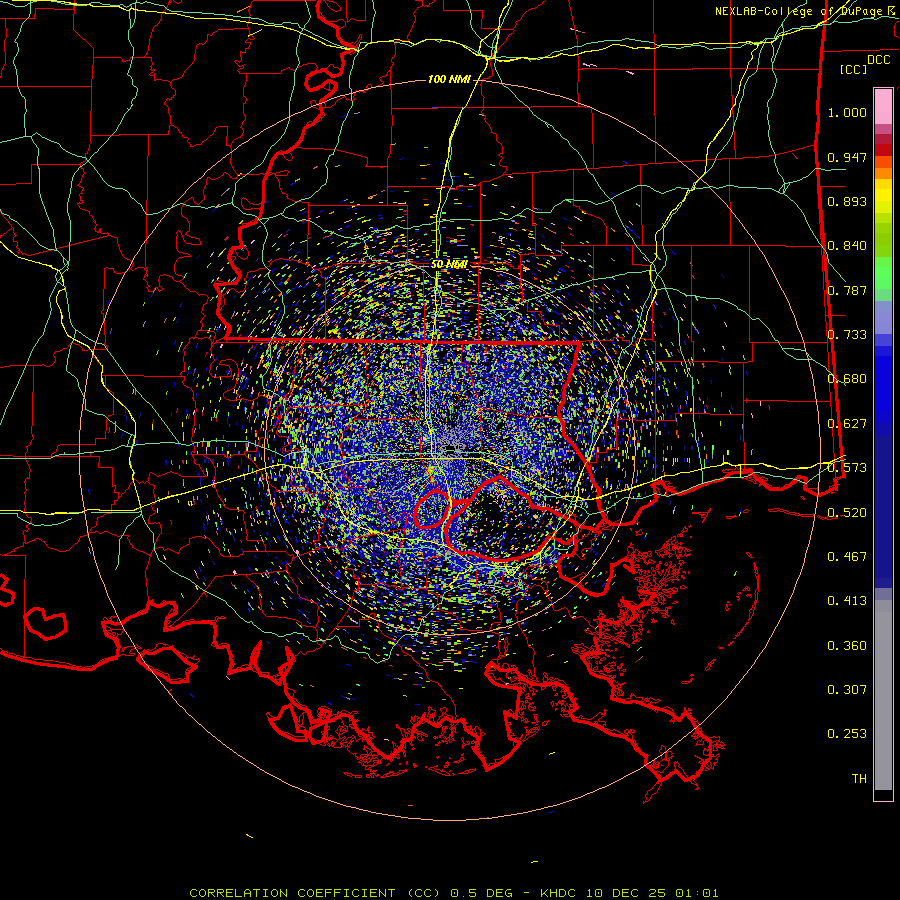Click the 0.947 value on the color scale
The image size is (900, 900).
847,157
